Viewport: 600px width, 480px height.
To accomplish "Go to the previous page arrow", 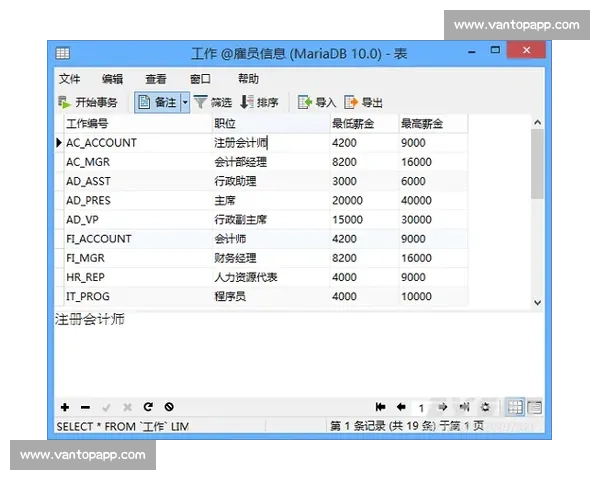I will pos(401,407).
